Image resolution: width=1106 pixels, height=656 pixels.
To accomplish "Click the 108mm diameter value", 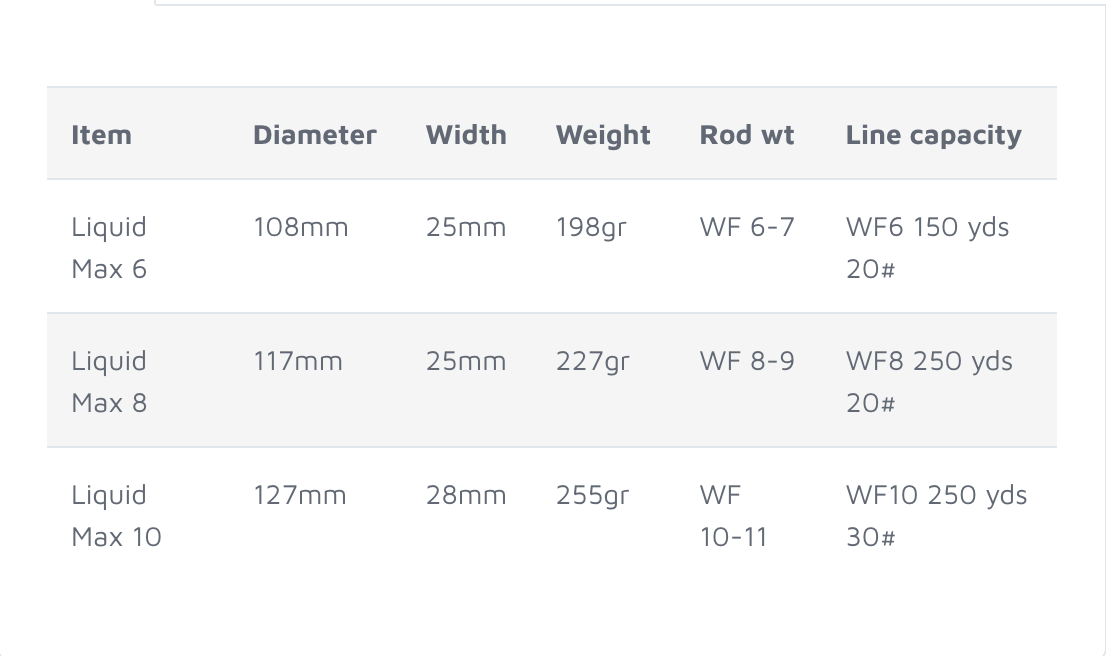I will pyautogui.click(x=300, y=227).
